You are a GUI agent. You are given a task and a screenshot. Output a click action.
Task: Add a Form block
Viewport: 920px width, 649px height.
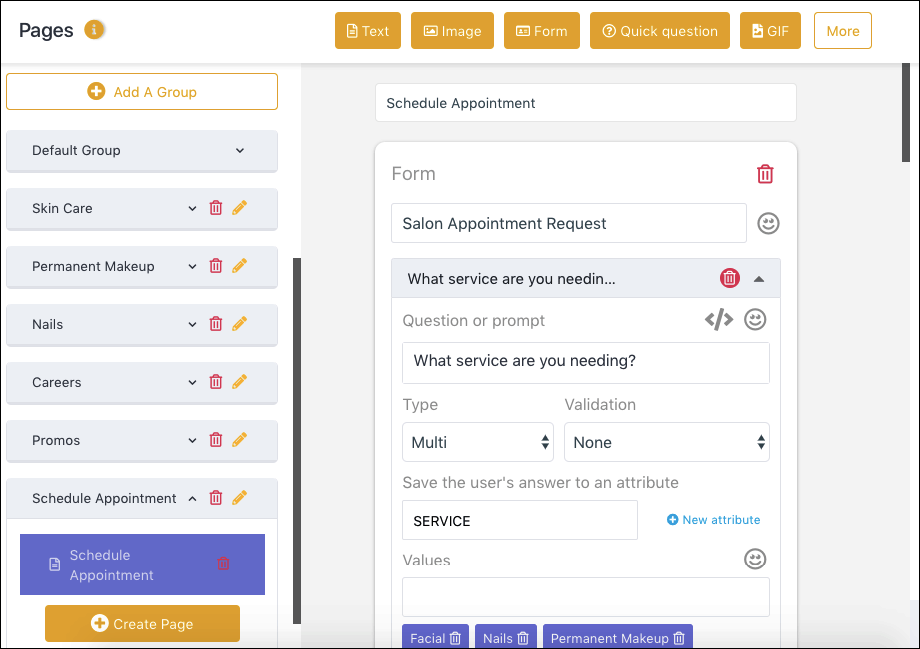click(542, 31)
